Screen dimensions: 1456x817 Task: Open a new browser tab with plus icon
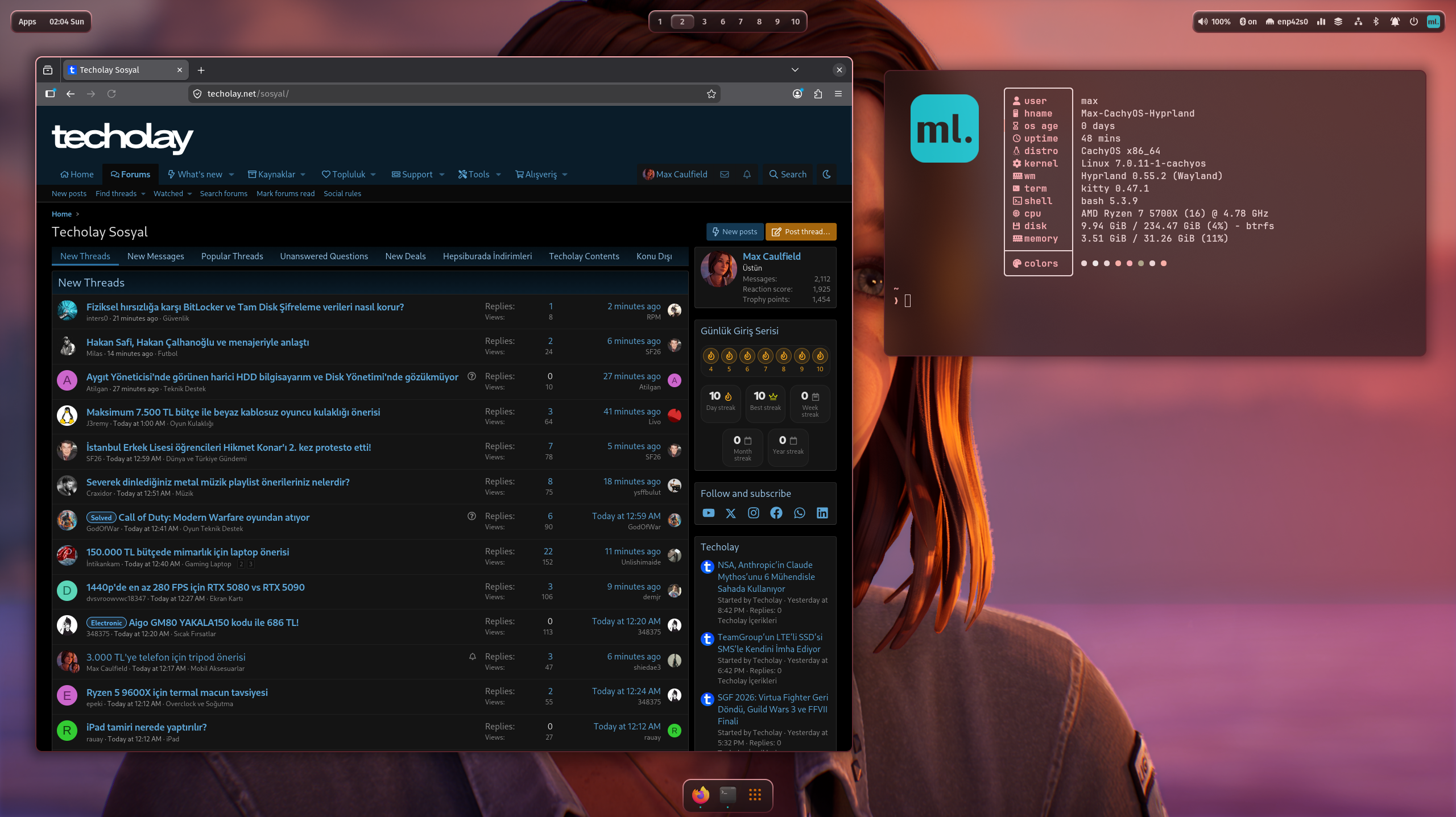click(x=201, y=70)
